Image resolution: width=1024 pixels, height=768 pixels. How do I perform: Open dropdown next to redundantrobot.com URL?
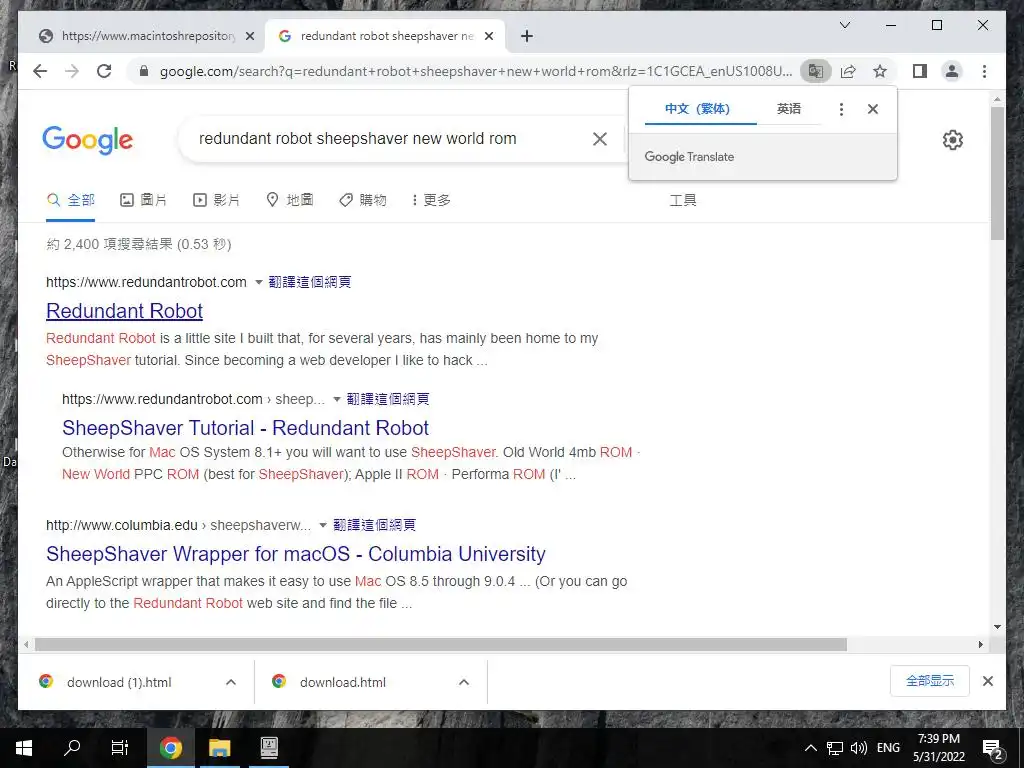coord(258,282)
